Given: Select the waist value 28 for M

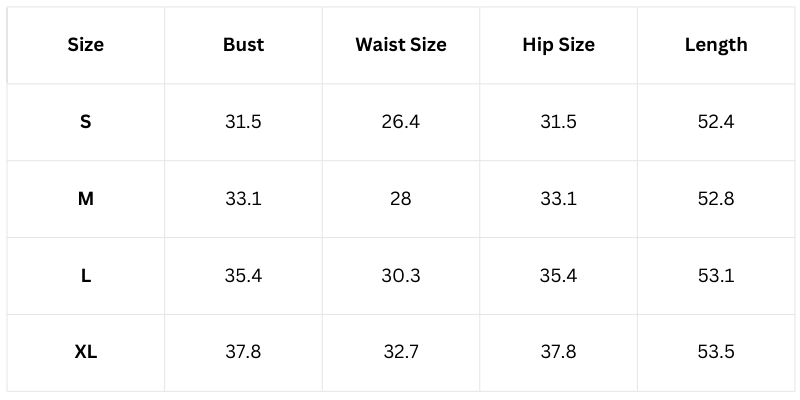Looking at the screenshot, I should pos(401,199).
